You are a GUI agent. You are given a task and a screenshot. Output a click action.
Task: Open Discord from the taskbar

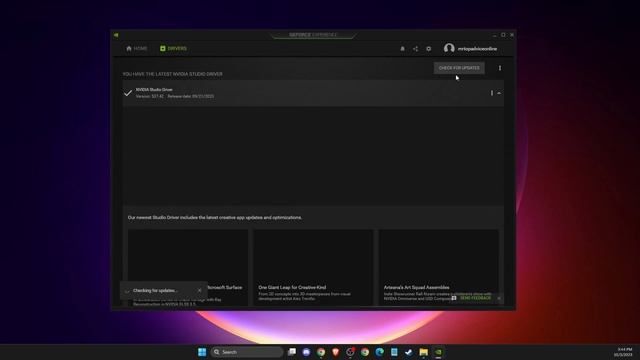307,352
